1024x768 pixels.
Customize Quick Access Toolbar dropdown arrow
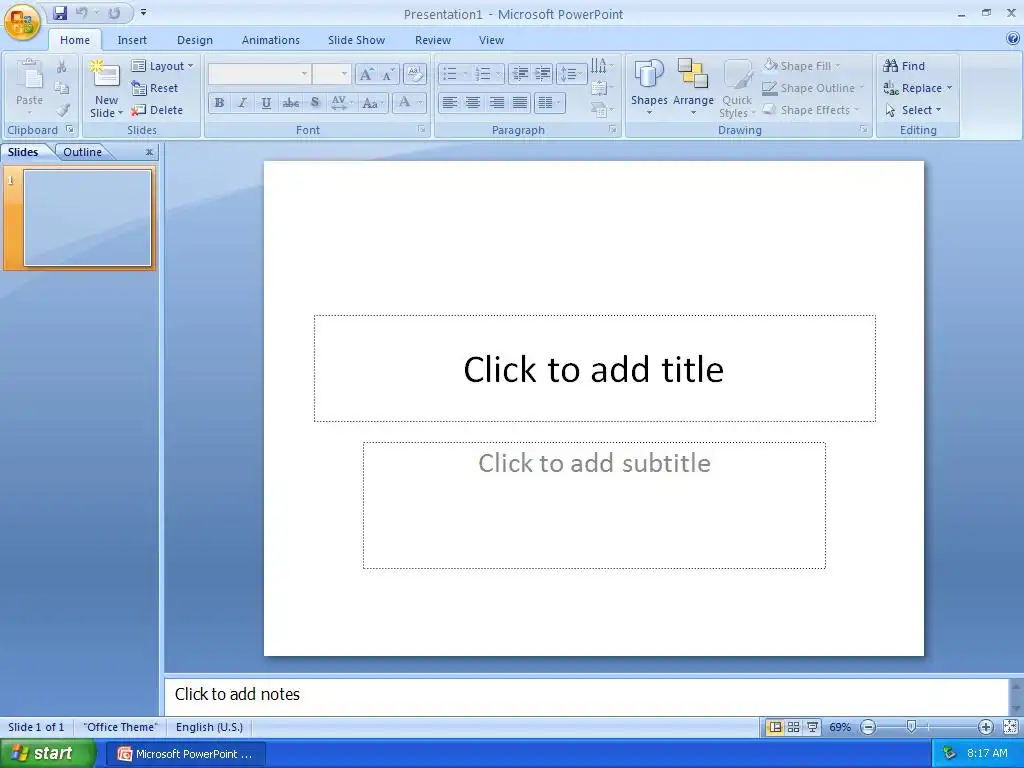144,12
